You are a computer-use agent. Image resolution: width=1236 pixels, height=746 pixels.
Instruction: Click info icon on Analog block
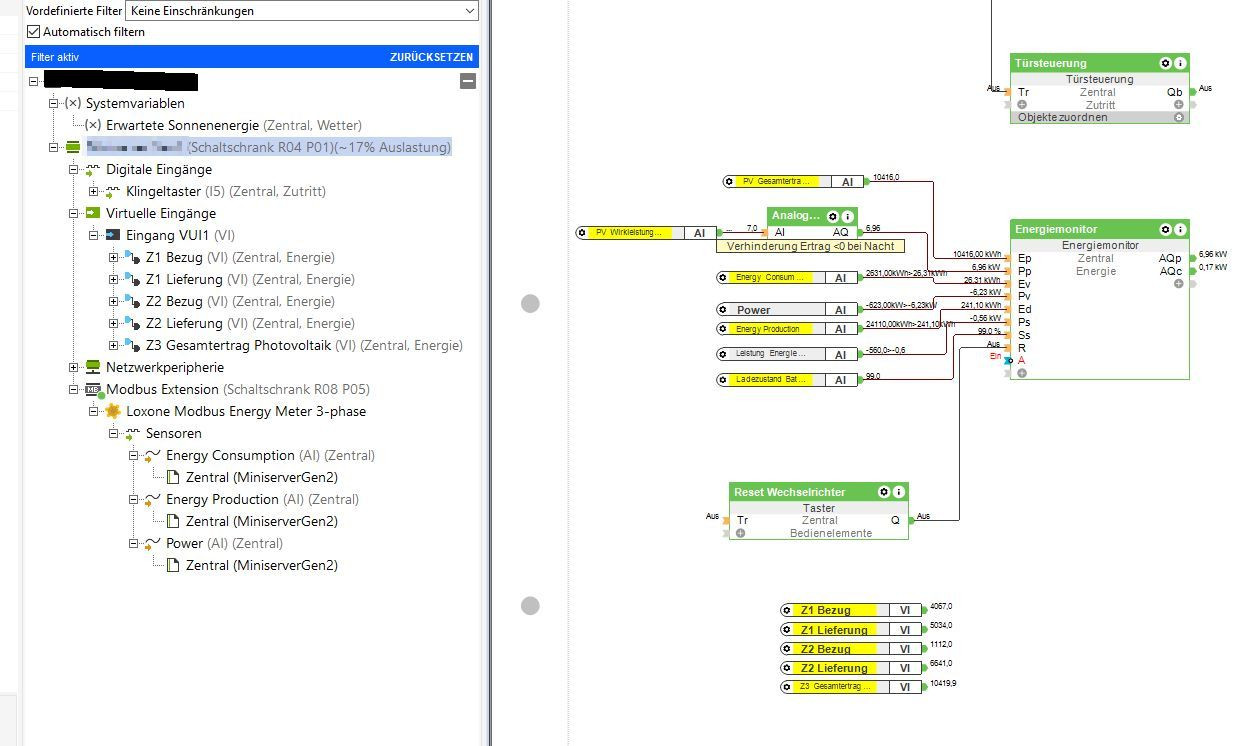tap(848, 216)
